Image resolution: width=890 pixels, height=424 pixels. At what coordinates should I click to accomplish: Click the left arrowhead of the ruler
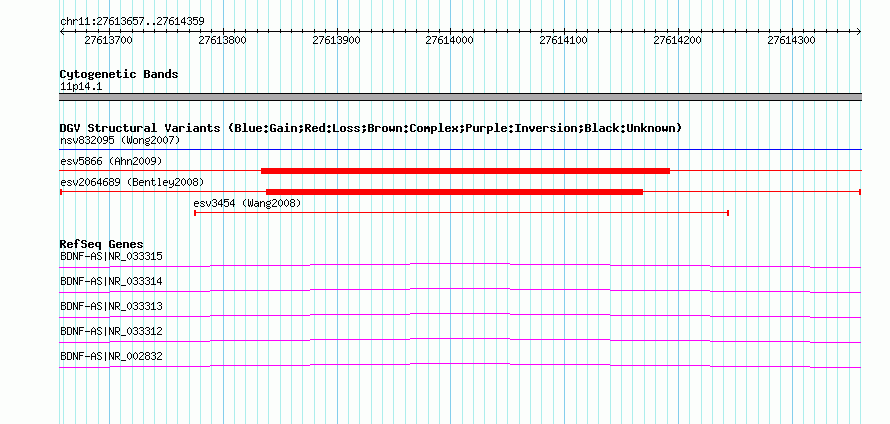62,32
